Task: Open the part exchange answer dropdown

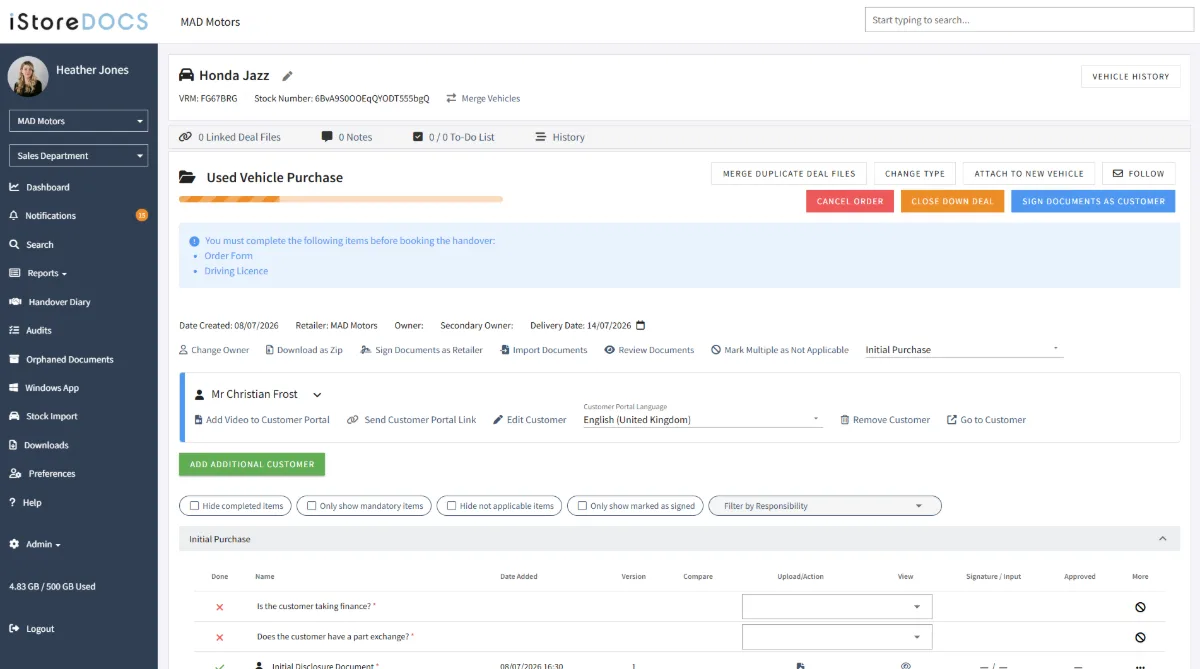Action: [837, 637]
